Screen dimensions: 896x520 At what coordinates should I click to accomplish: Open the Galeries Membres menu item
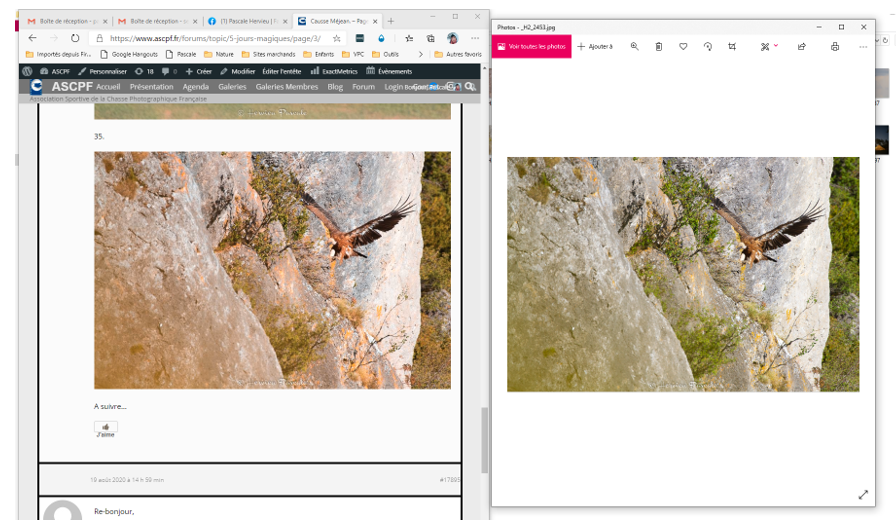286,87
